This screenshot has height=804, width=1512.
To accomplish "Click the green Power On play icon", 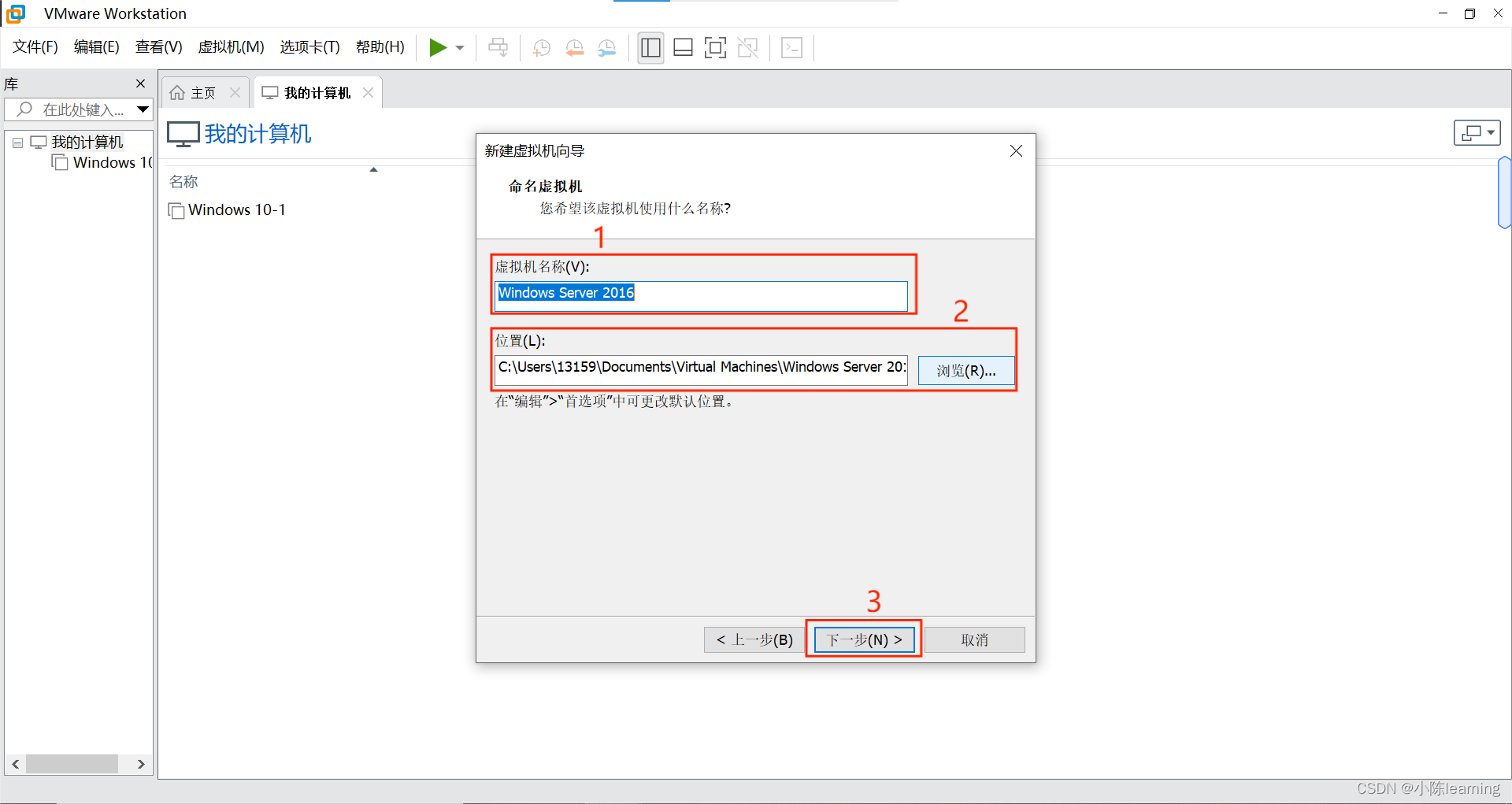I will click(438, 47).
